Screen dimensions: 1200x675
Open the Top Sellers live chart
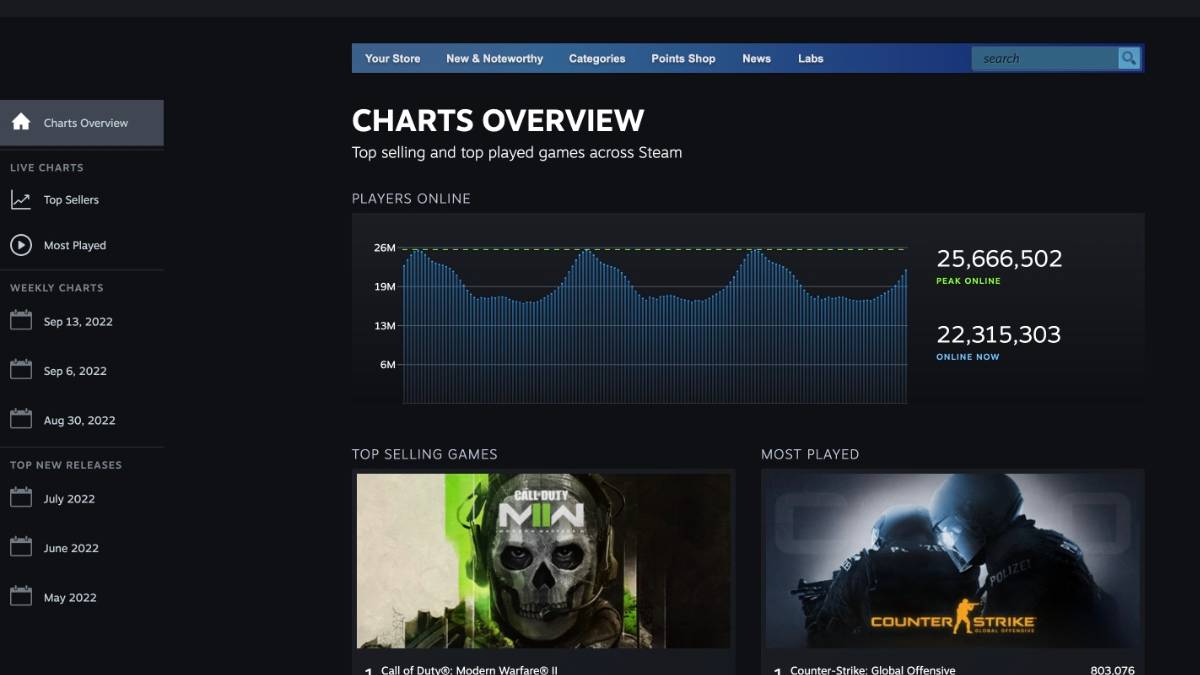coord(71,200)
